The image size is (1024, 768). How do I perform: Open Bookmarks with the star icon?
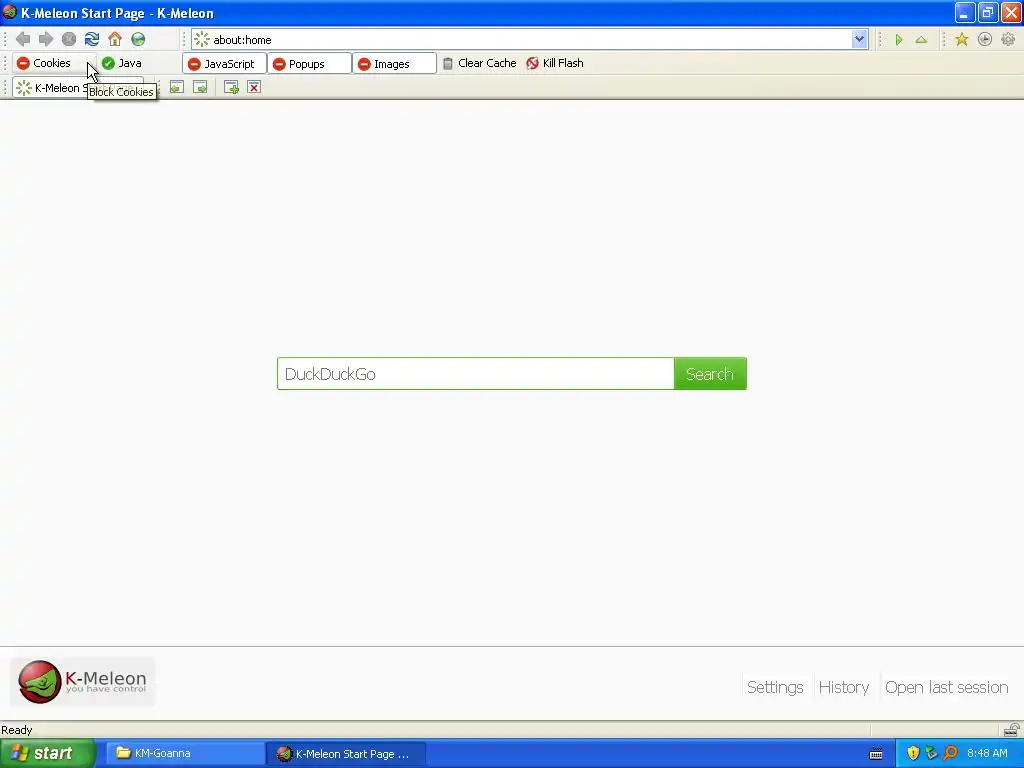click(x=961, y=40)
